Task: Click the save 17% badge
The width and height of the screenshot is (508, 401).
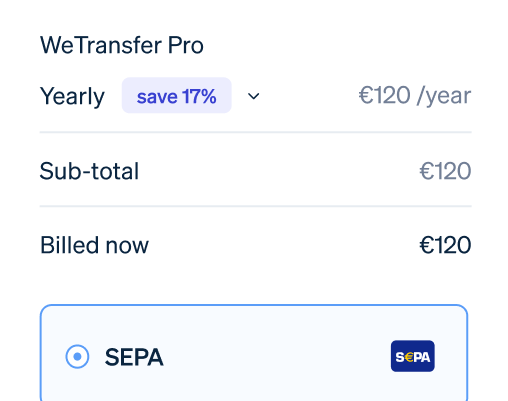Action: (x=177, y=96)
